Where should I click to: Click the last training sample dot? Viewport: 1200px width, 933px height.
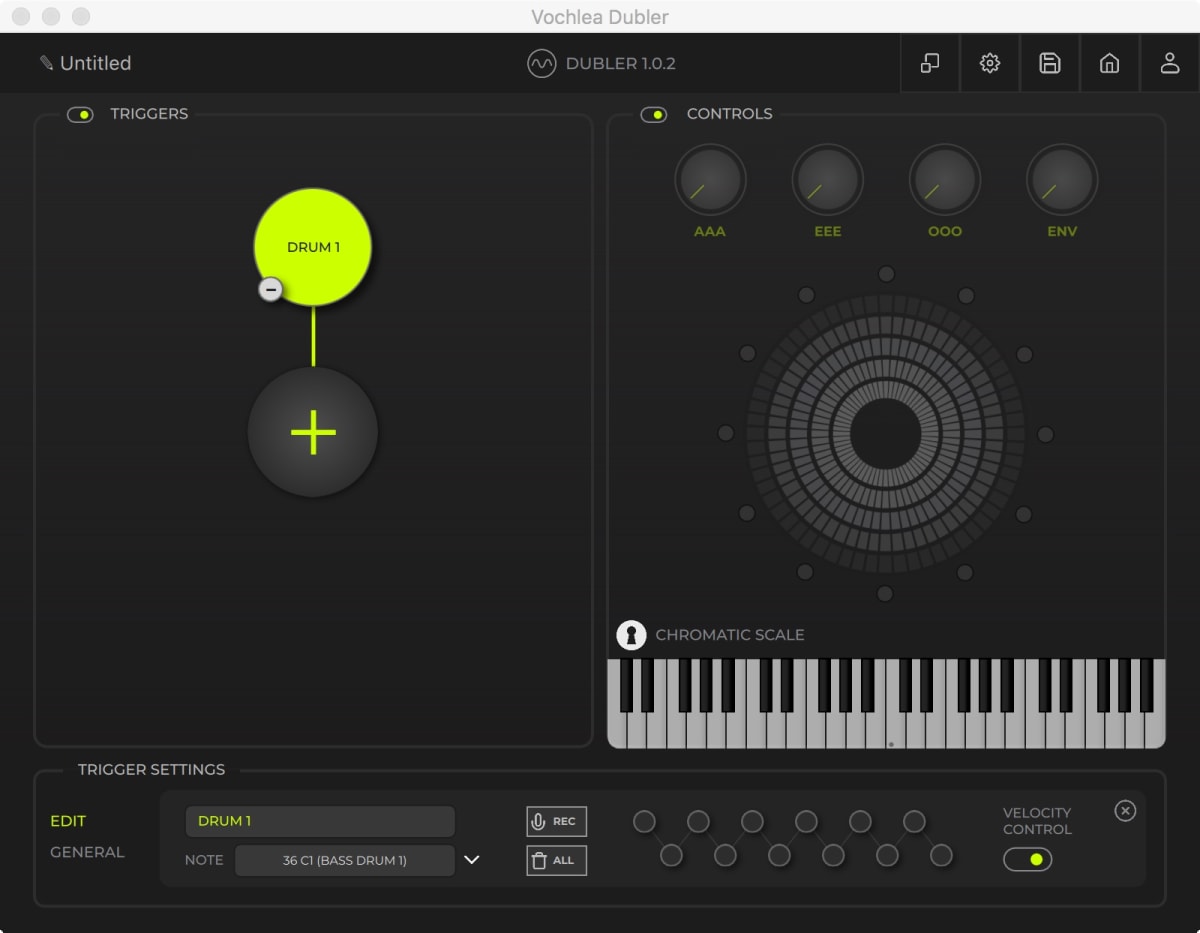(941, 855)
